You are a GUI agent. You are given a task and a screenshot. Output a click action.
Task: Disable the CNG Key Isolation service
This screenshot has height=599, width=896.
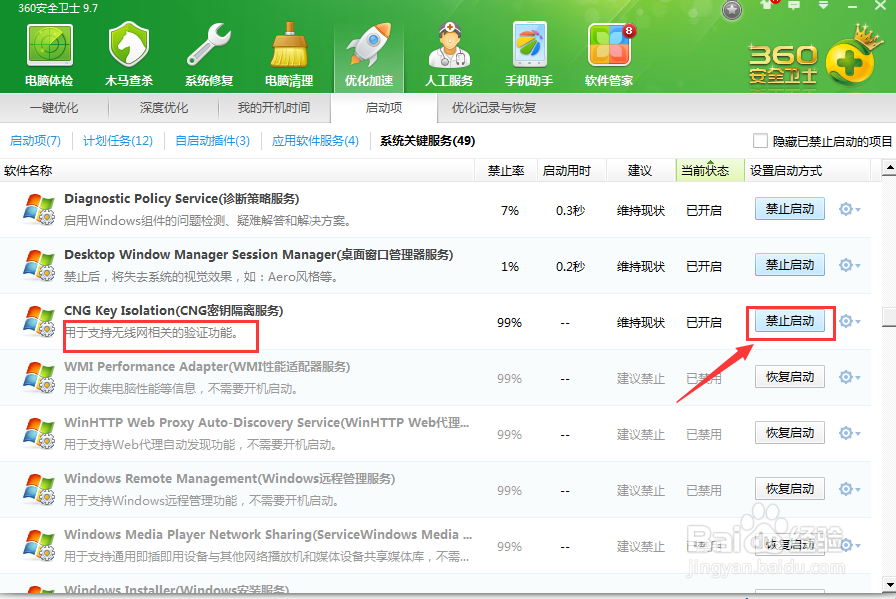[x=789, y=322]
